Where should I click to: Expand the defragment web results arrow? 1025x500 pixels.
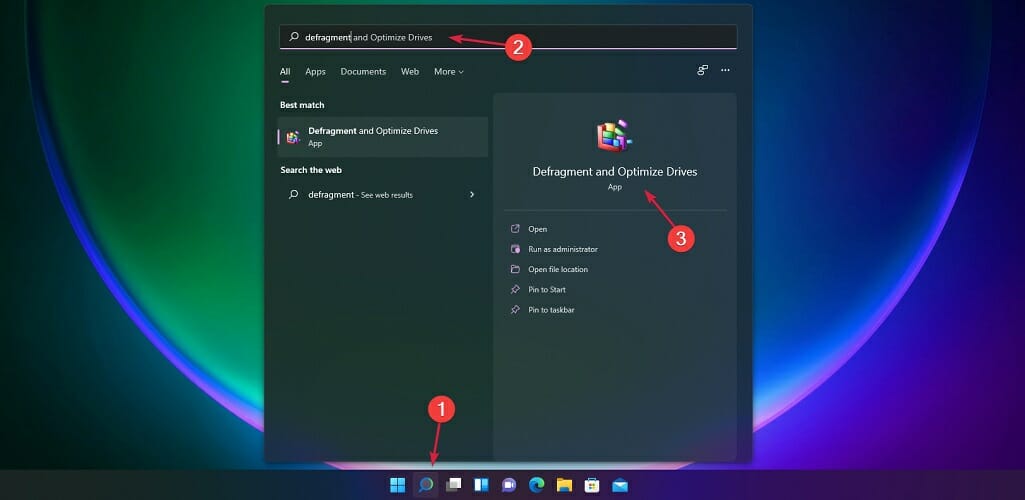point(472,195)
